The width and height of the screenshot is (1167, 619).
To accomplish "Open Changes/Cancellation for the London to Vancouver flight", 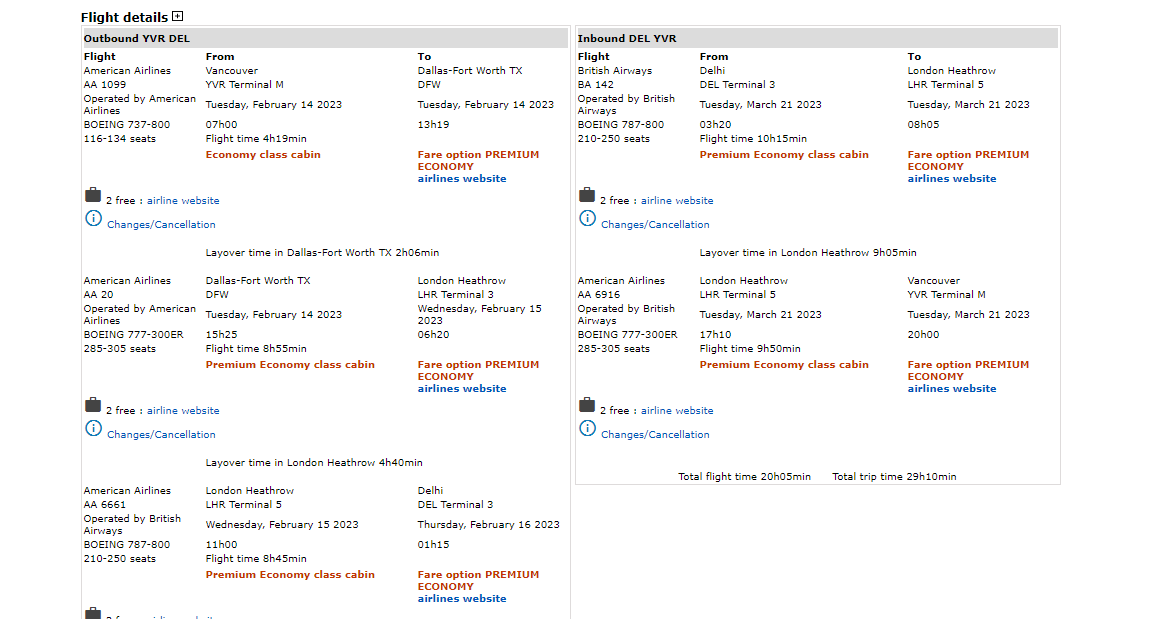I will (655, 435).
